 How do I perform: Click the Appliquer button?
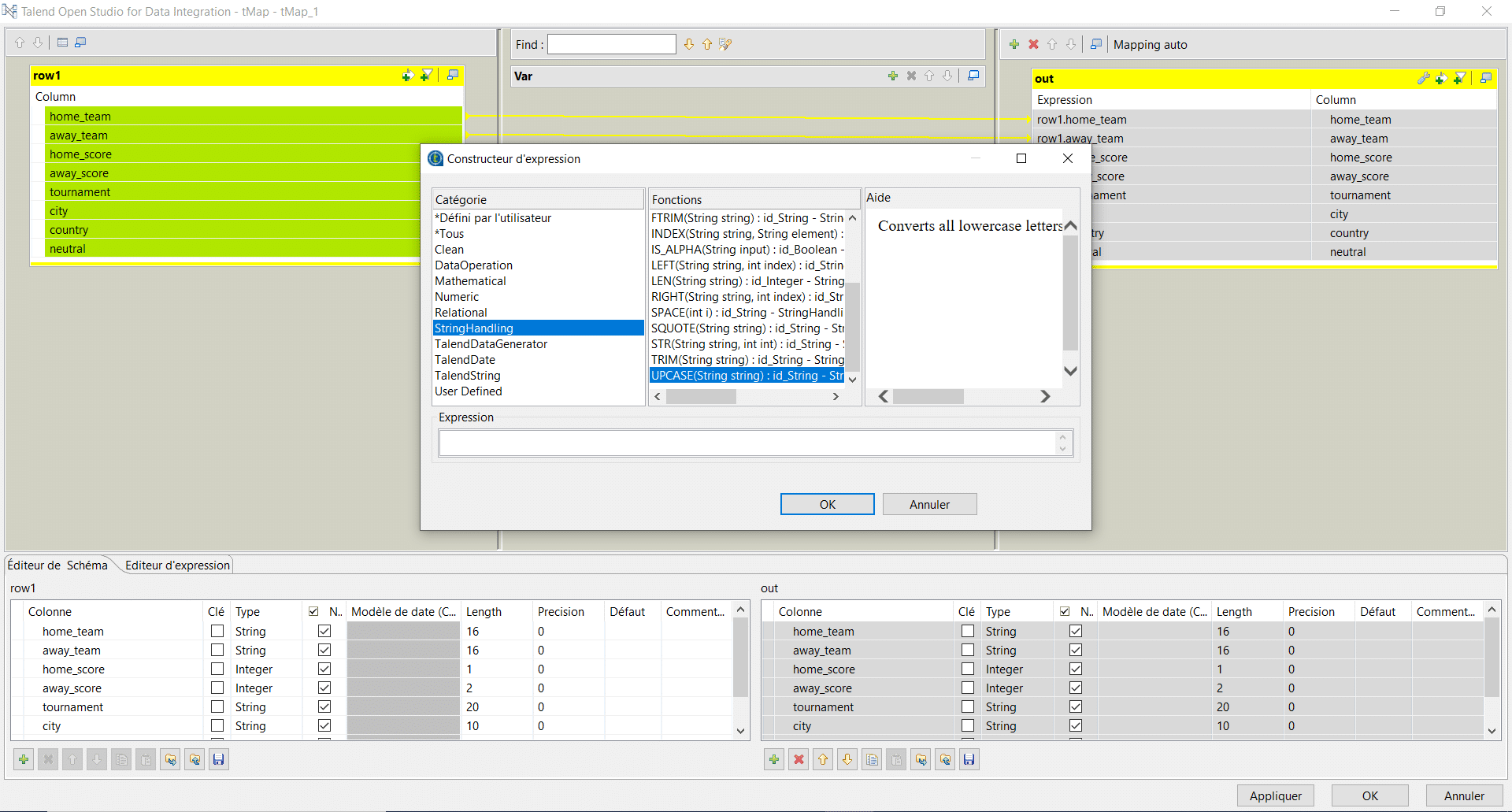1275,795
